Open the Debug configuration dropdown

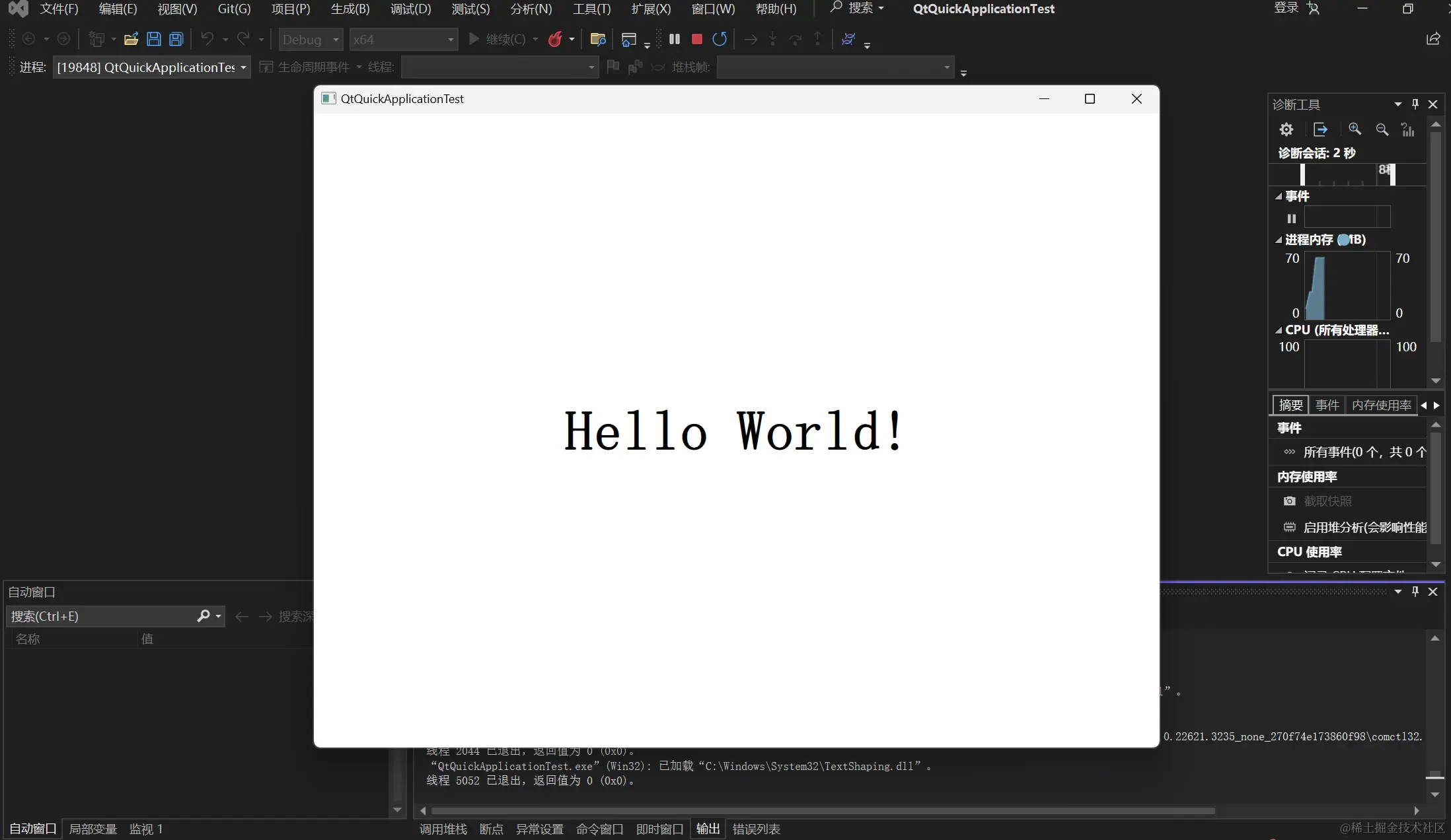tap(311, 40)
